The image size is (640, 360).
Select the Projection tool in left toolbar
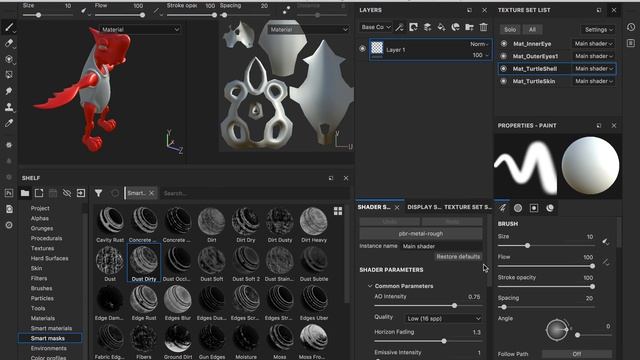(9, 59)
